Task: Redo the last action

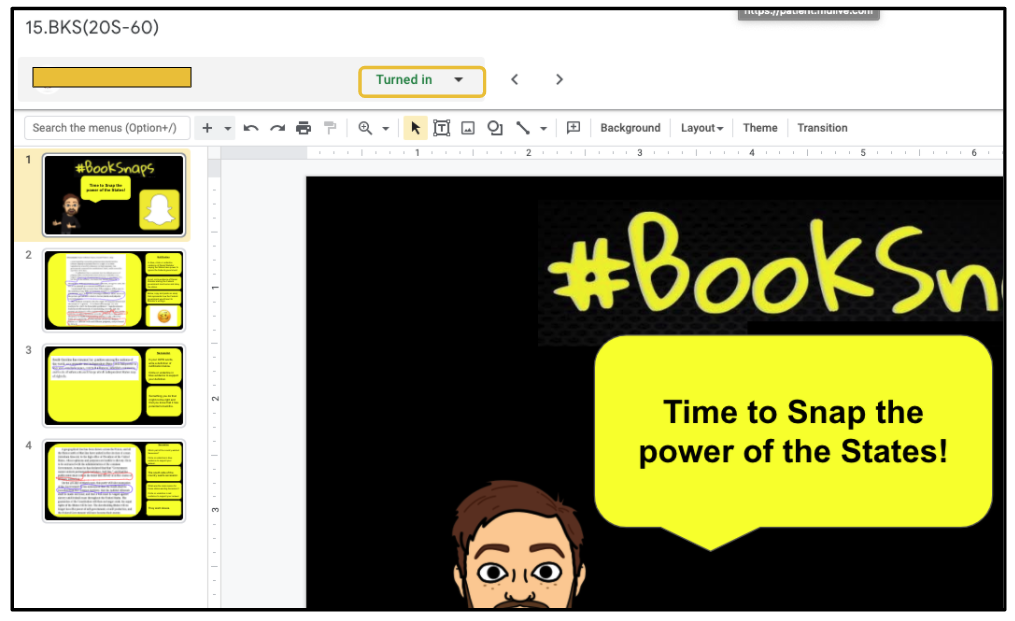Action: point(278,128)
